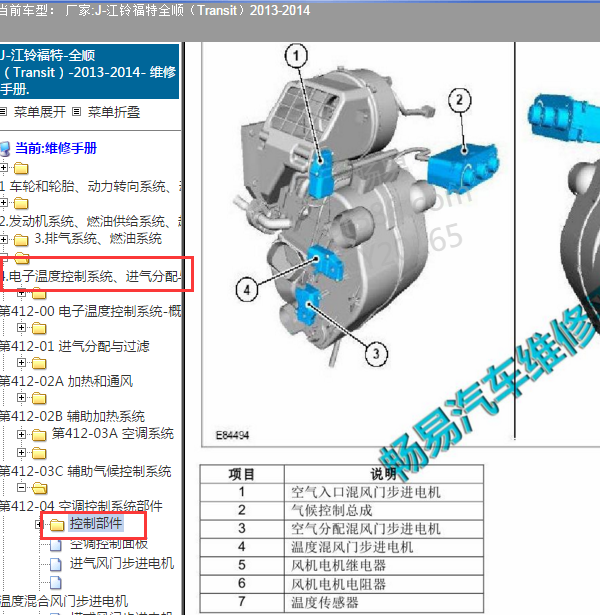Image resolution: width=600 pixels, height=615 pixels.
Task: Click folder icon beside '3.排气系统、燃油系统'
Action: [21, 239]
